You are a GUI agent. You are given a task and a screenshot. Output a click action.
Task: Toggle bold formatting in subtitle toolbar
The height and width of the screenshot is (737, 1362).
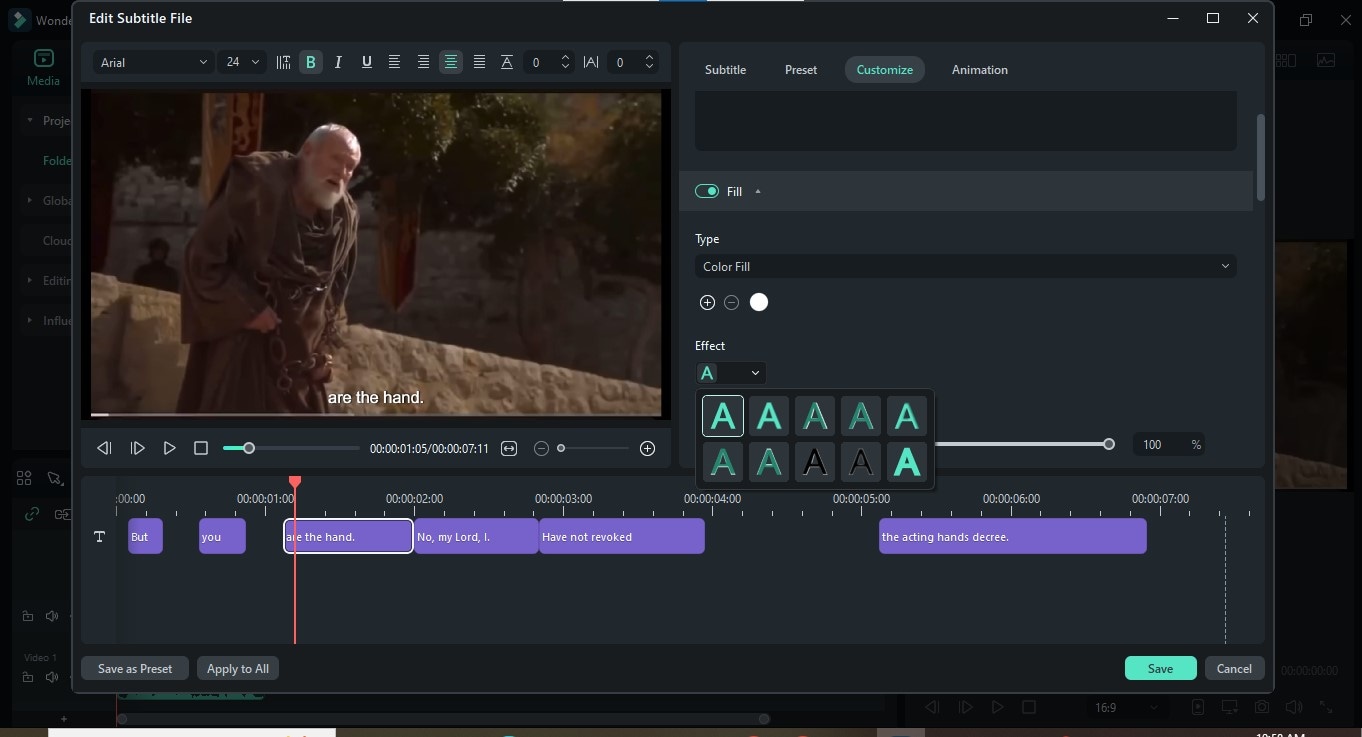click(311, 62)
